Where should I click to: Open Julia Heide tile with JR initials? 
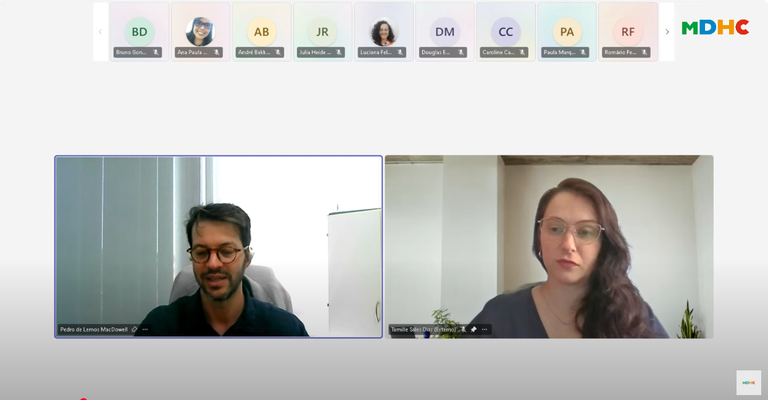pos(322,32)
